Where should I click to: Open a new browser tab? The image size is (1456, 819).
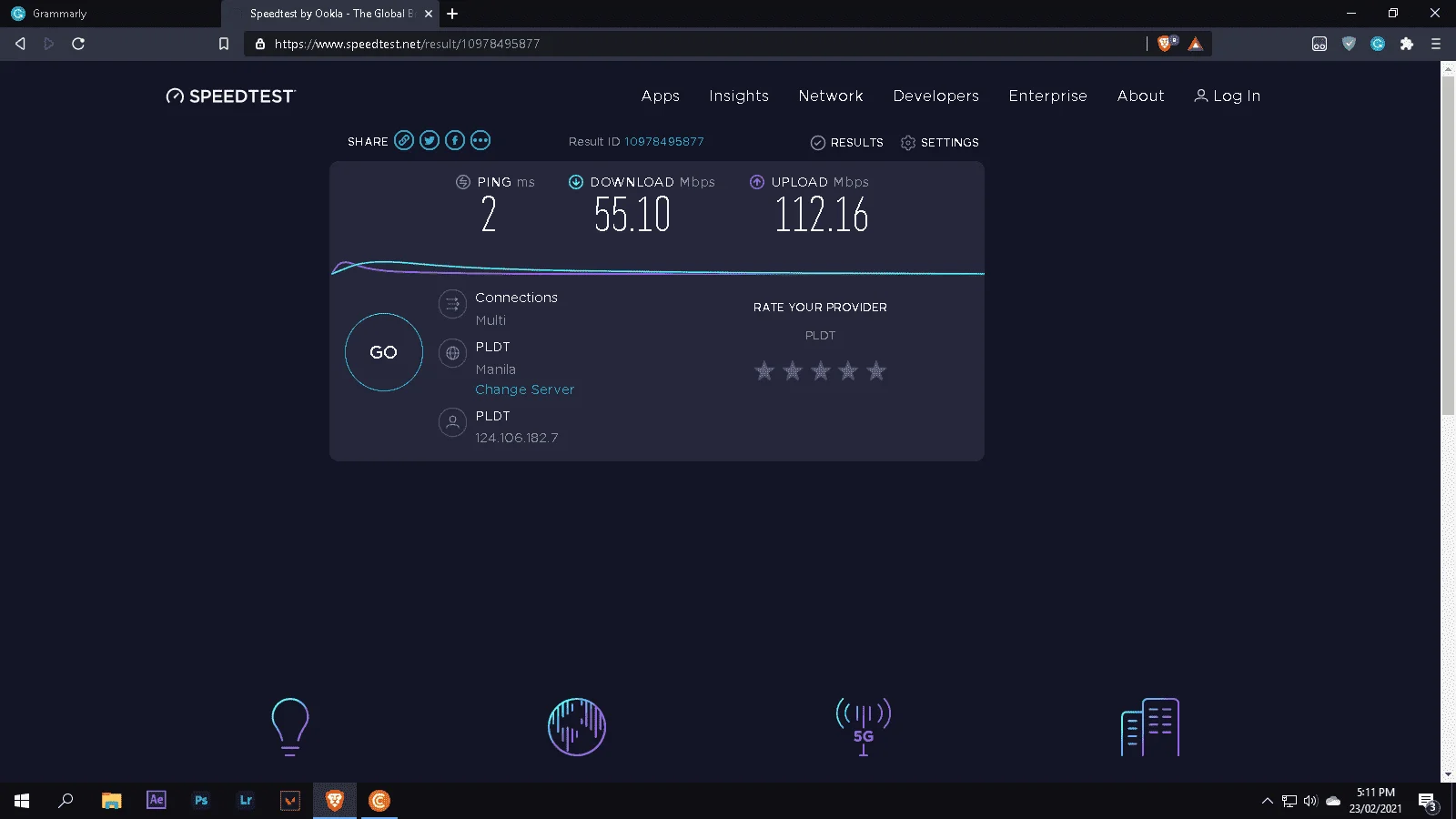click(x=452, y=14)
